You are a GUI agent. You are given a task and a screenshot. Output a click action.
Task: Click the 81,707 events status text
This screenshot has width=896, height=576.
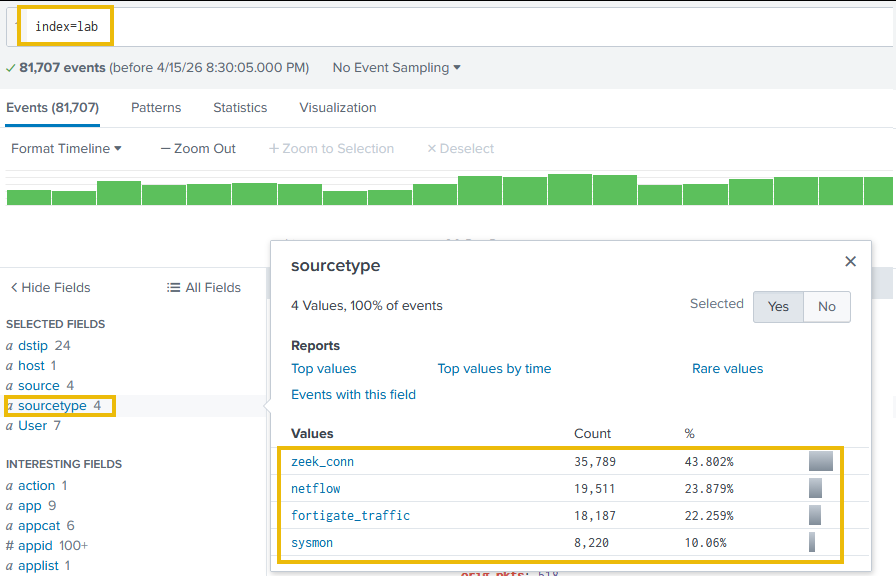click(62, 67)
